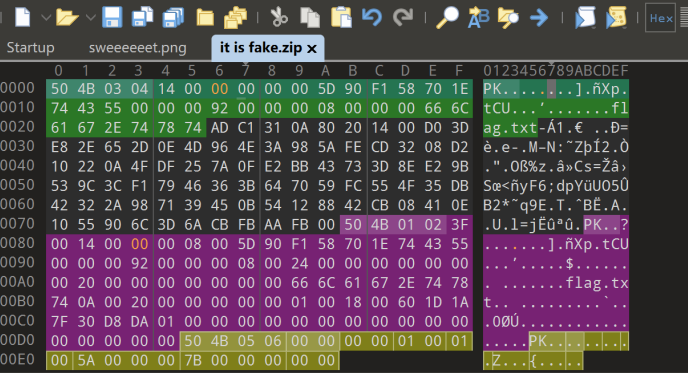688x373 pixels.
Task: Select byte '50' at the start of row 0000
Action: click(59, 89)
